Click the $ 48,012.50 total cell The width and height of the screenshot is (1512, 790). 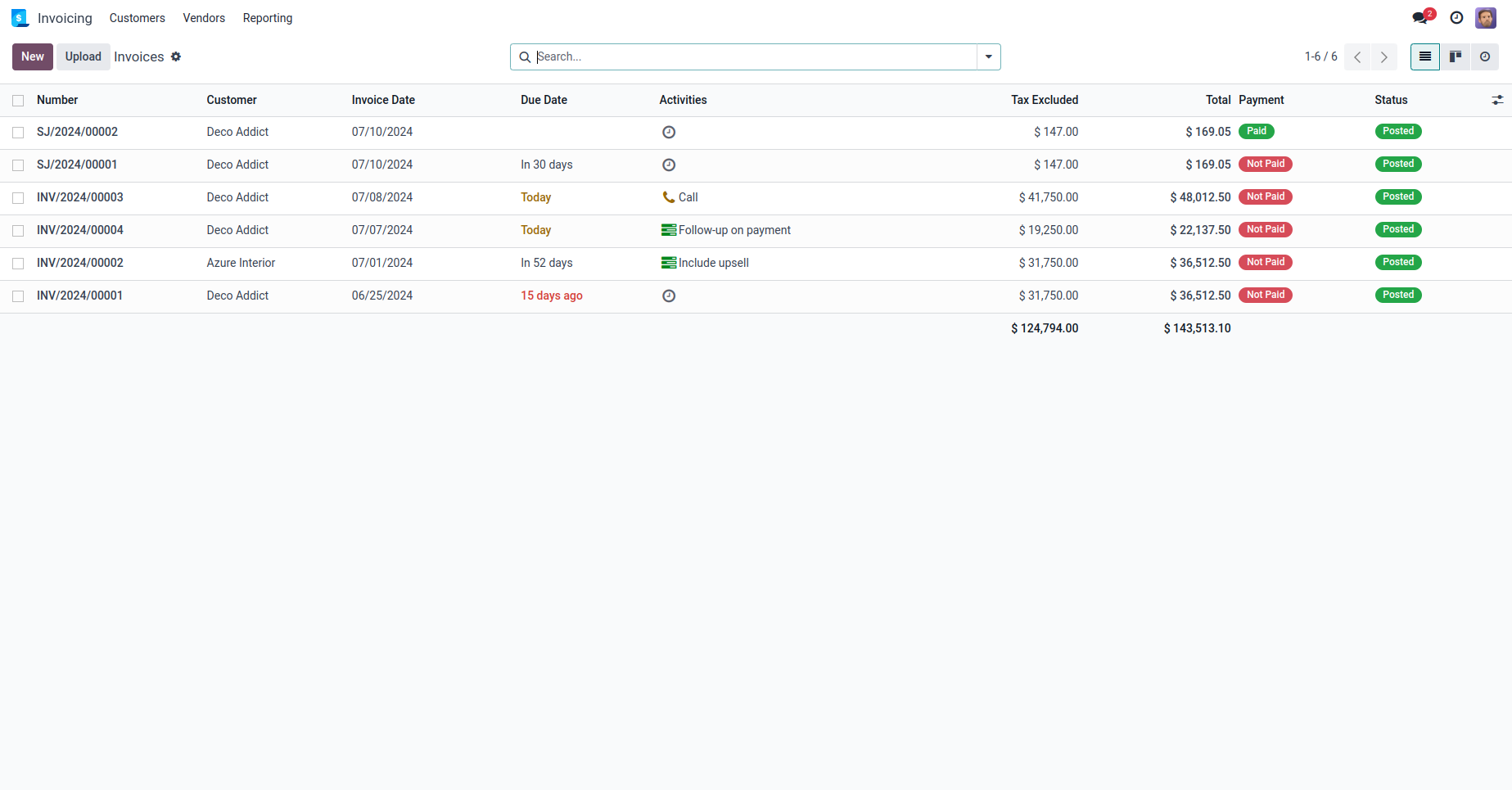click(1200, 197)
